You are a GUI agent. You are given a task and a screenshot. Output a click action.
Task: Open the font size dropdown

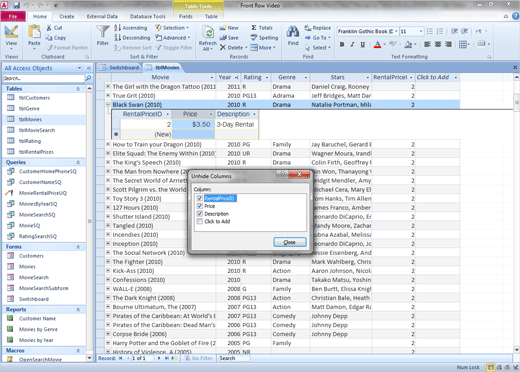[421, 31]
